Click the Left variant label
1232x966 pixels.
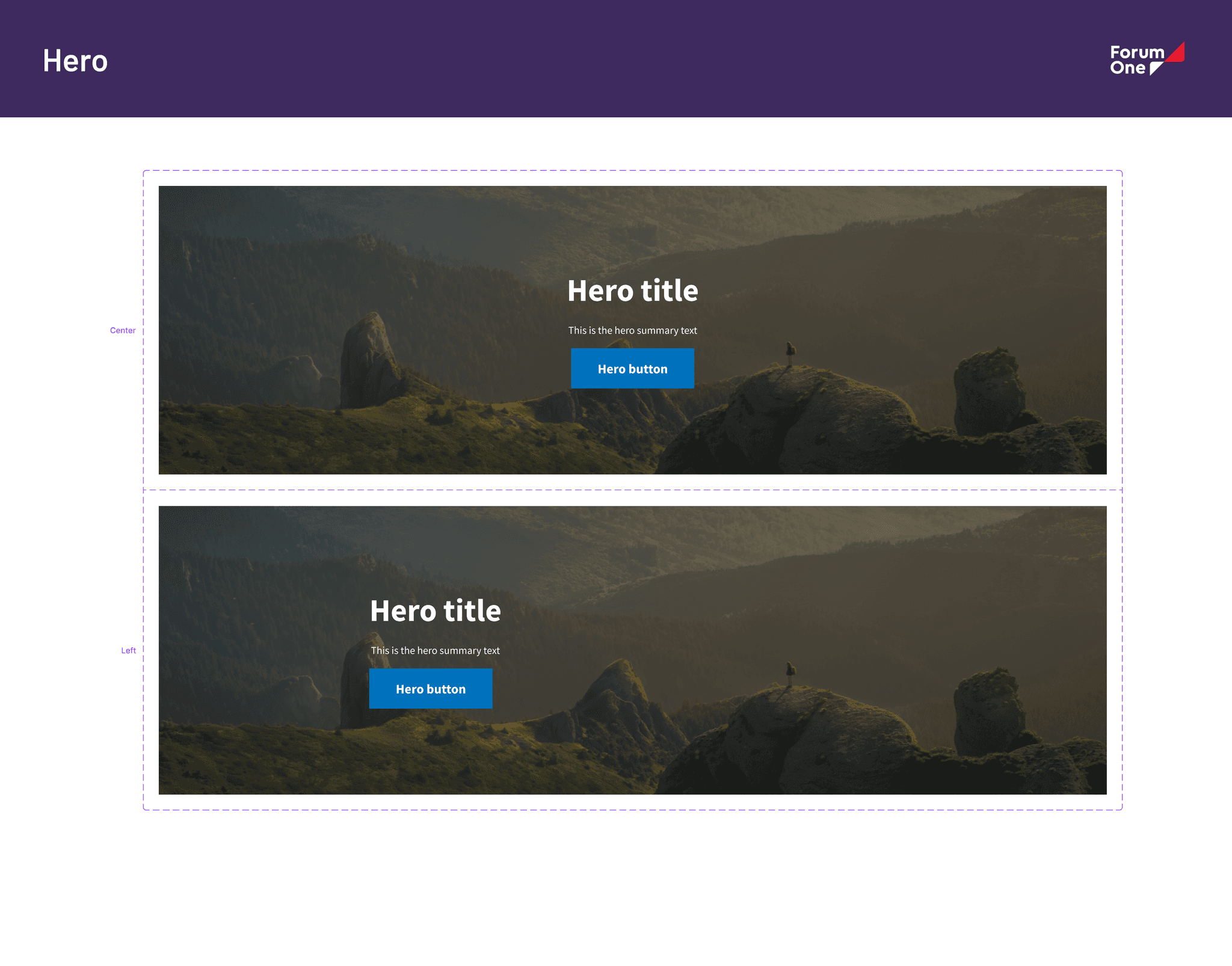(129, 650)
